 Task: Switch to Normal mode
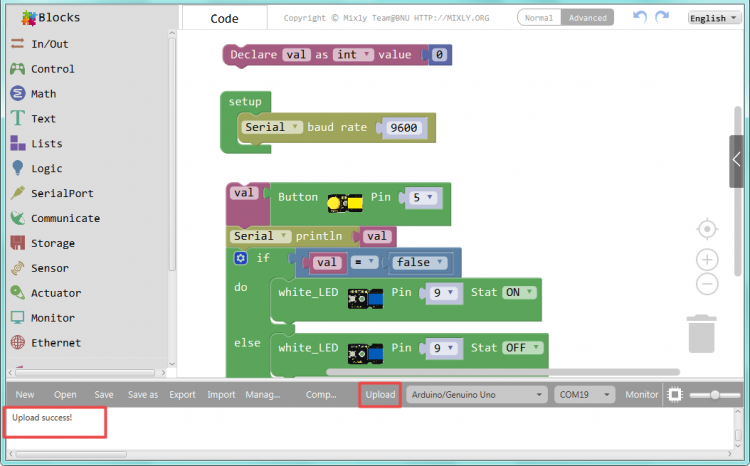[x=538, y=18]
